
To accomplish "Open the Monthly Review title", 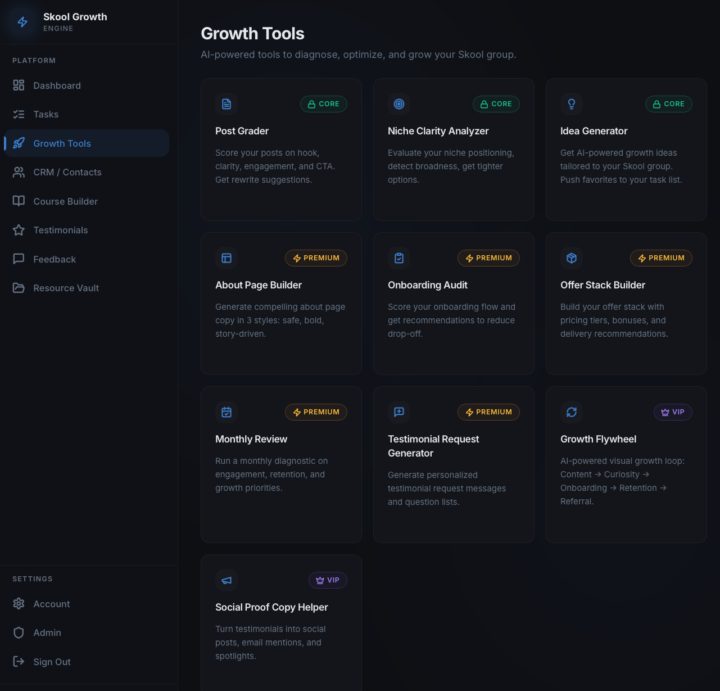I will (251, 439).
